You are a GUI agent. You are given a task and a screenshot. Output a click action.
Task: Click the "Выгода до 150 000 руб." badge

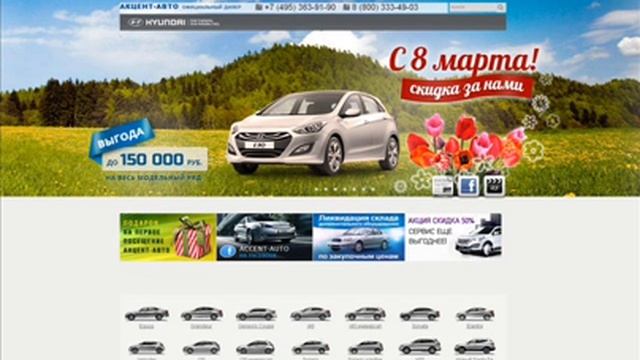click(x=149, y=150)
